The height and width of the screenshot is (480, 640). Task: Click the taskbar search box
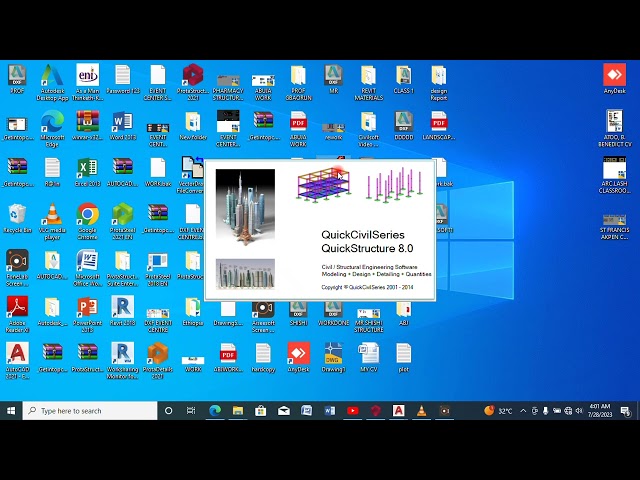click(90, 411)
